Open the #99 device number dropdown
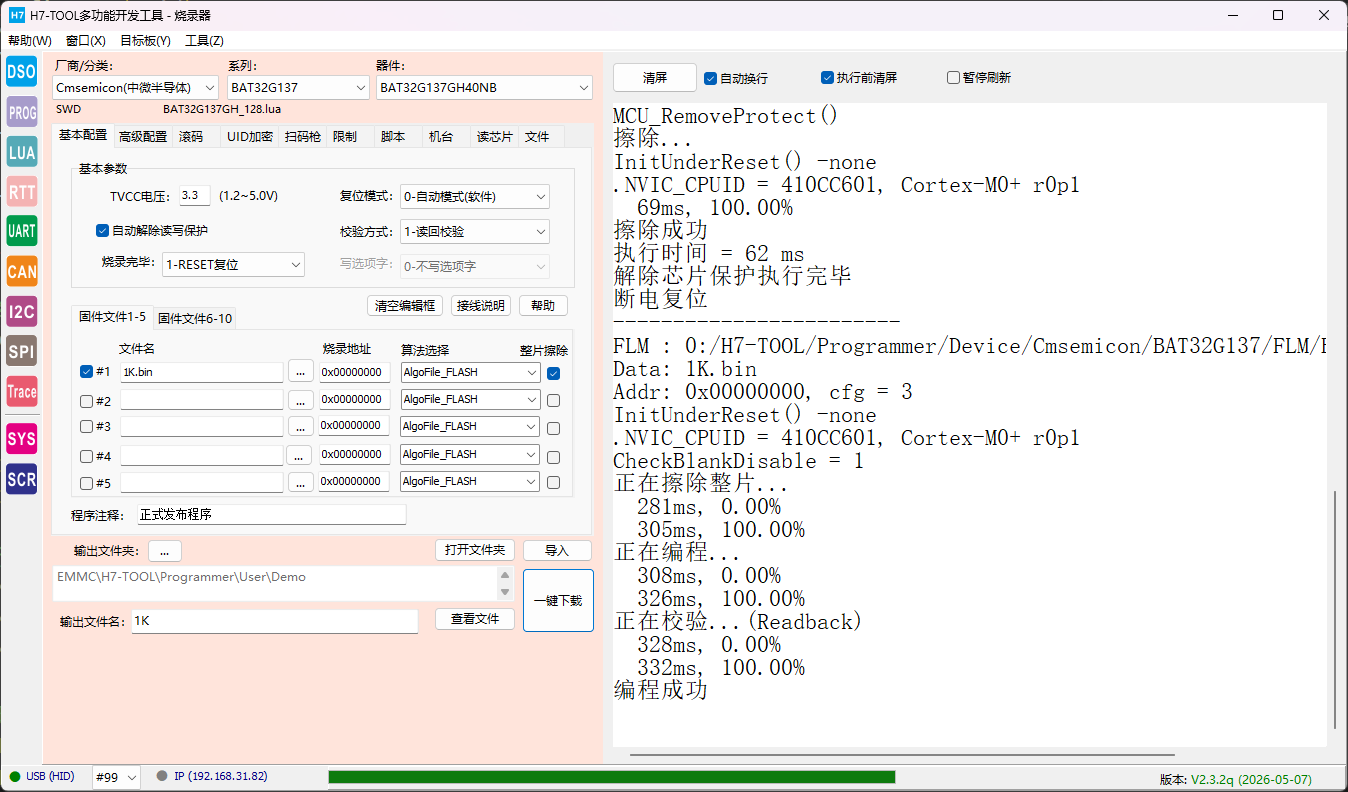This screenshot has width=1348, height=792. pyautogui.click(x=116, y=777)
